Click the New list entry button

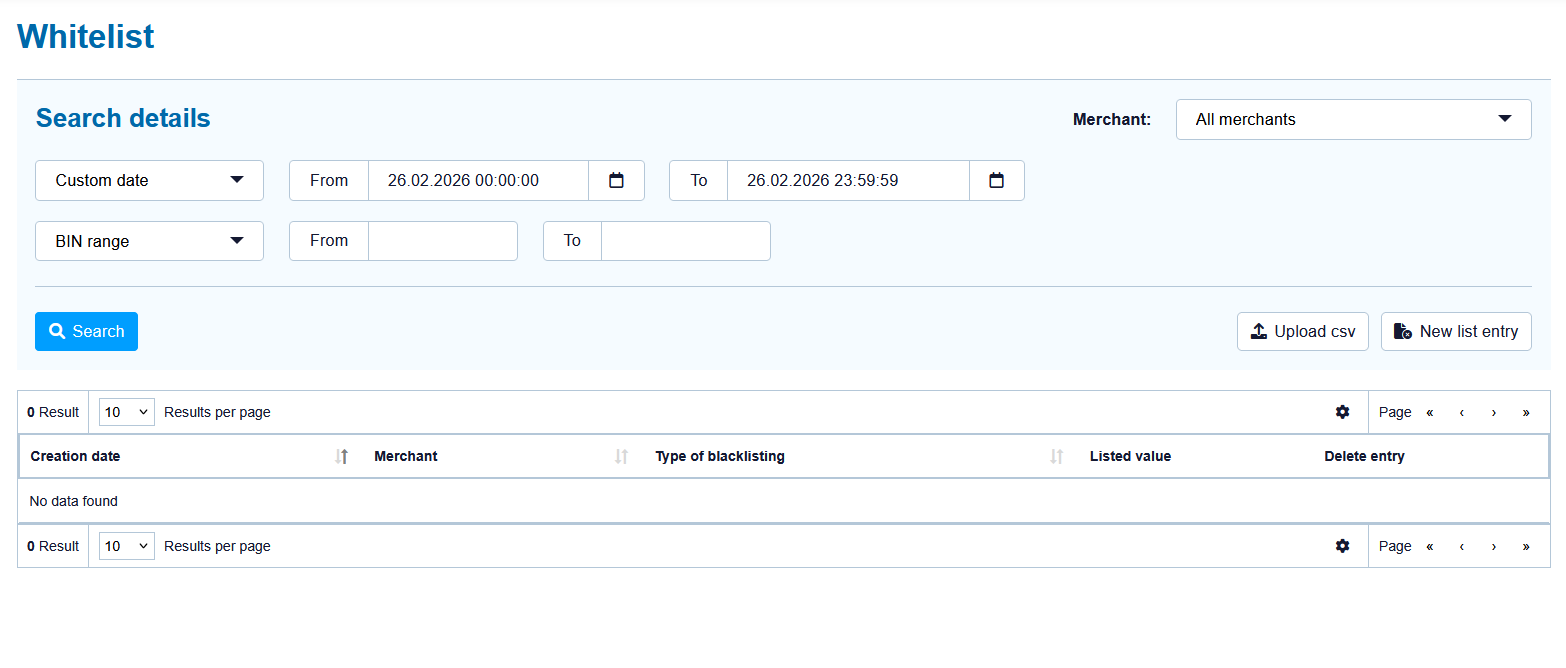tap(1455, 332)
